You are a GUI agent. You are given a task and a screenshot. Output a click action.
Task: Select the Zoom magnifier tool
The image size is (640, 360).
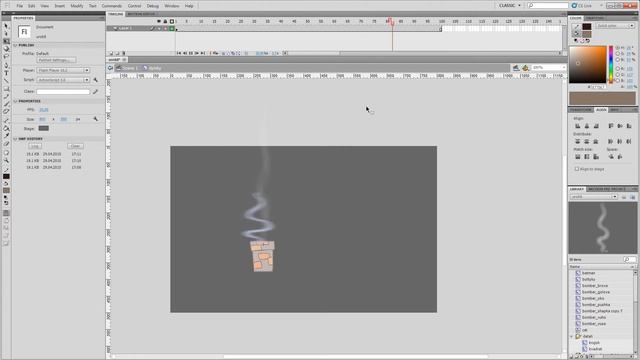(x=6, y=160)
